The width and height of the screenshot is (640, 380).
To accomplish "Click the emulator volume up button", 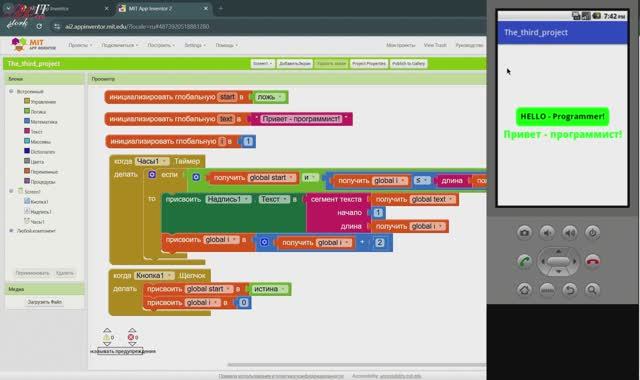I will pyautogui.click(x=570, y=233).
